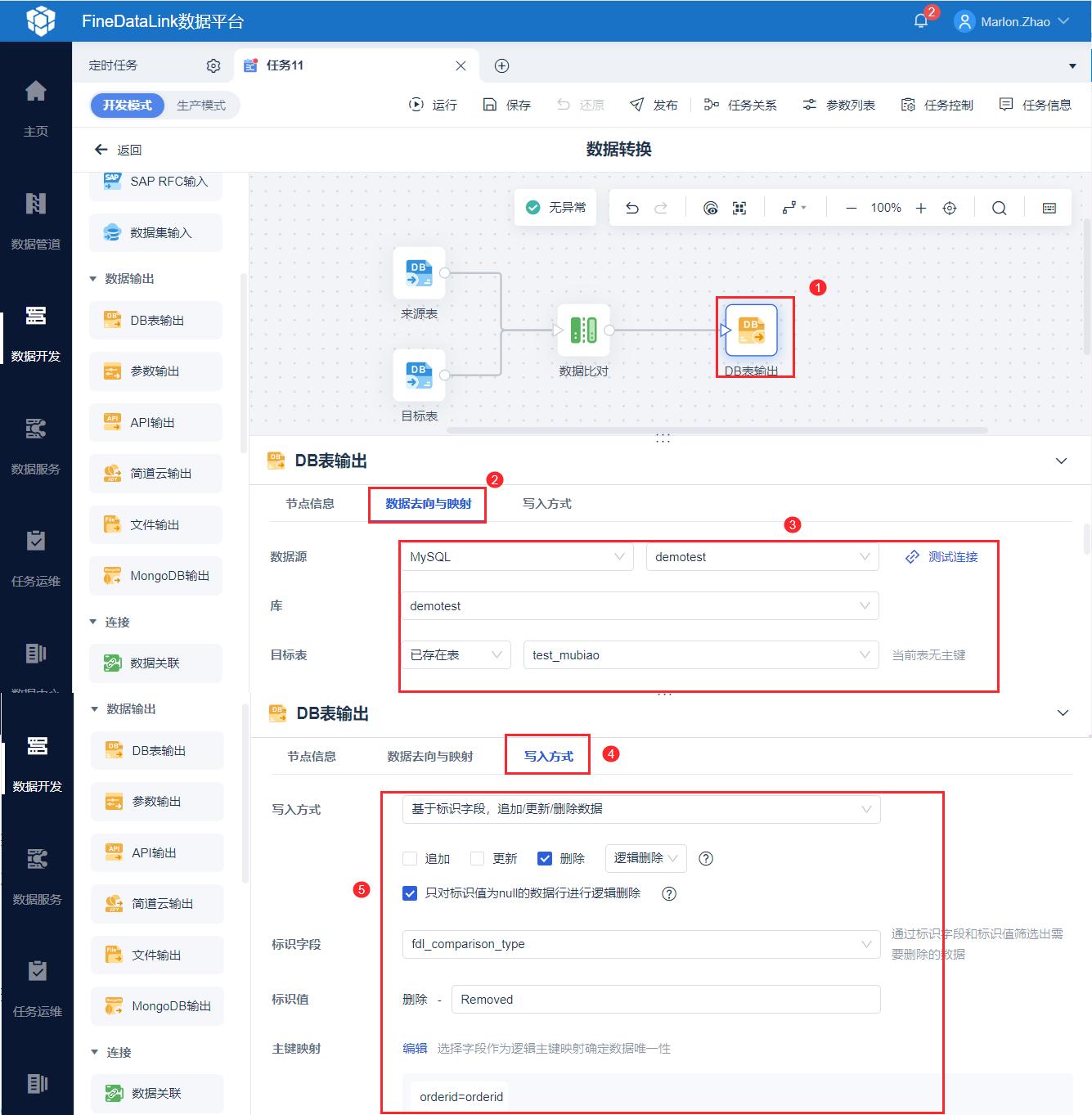
Task: Select the 数据比对 node on canvas
Action: [x=583, y=330]
